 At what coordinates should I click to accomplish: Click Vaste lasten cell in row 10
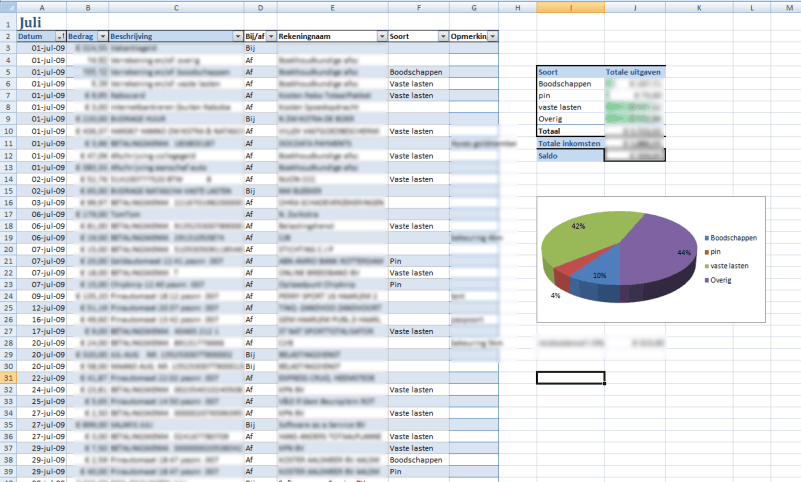[x=419, y=131]
